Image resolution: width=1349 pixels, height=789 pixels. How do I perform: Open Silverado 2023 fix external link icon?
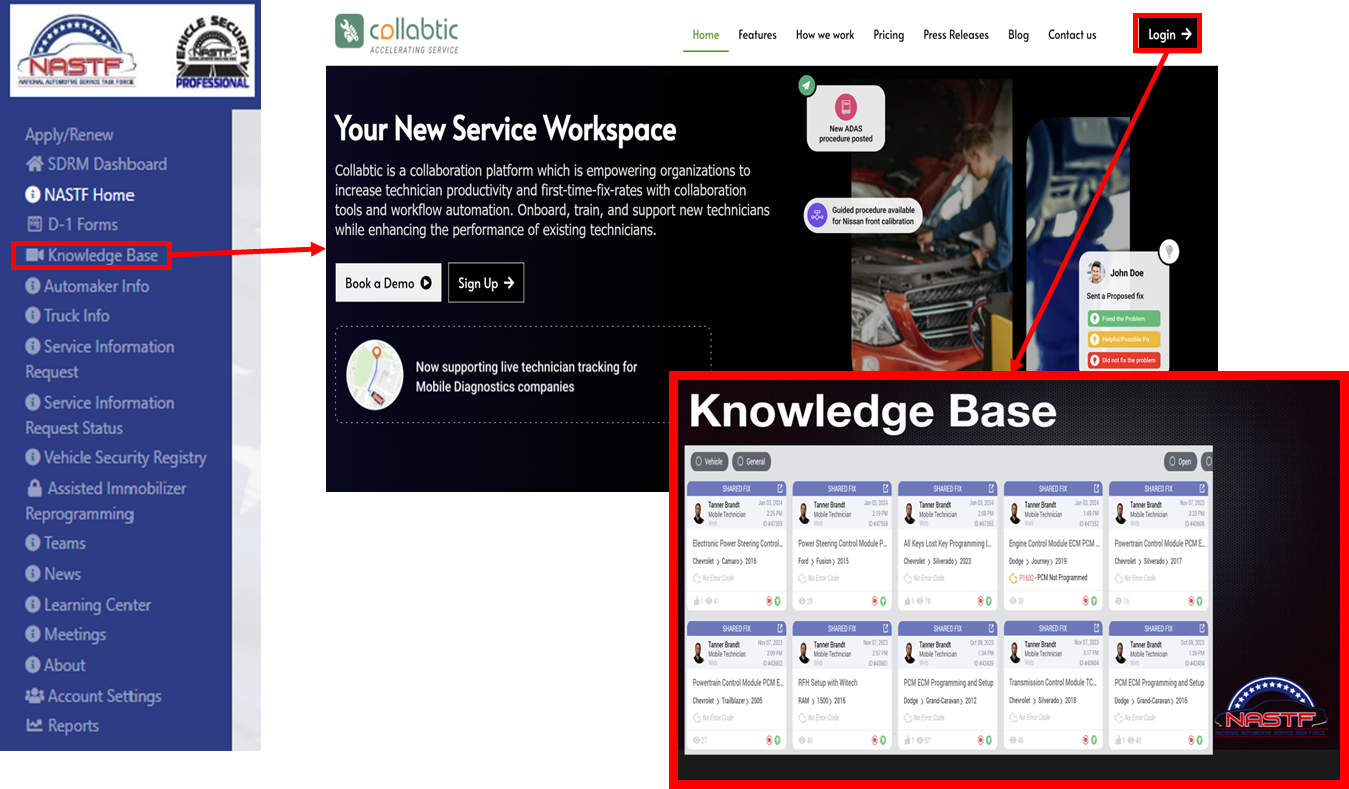coord(991,489)
